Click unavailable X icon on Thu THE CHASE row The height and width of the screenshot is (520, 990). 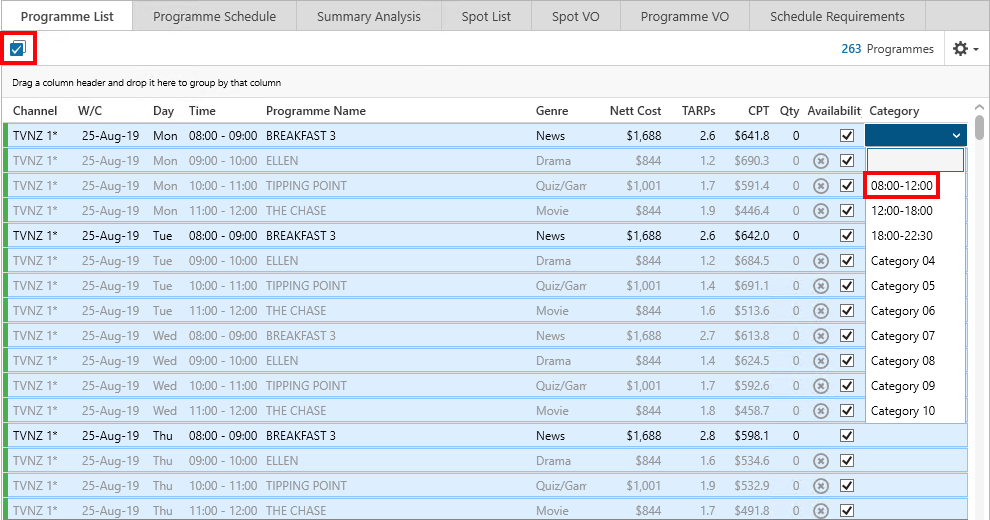[x=820, y=511]
